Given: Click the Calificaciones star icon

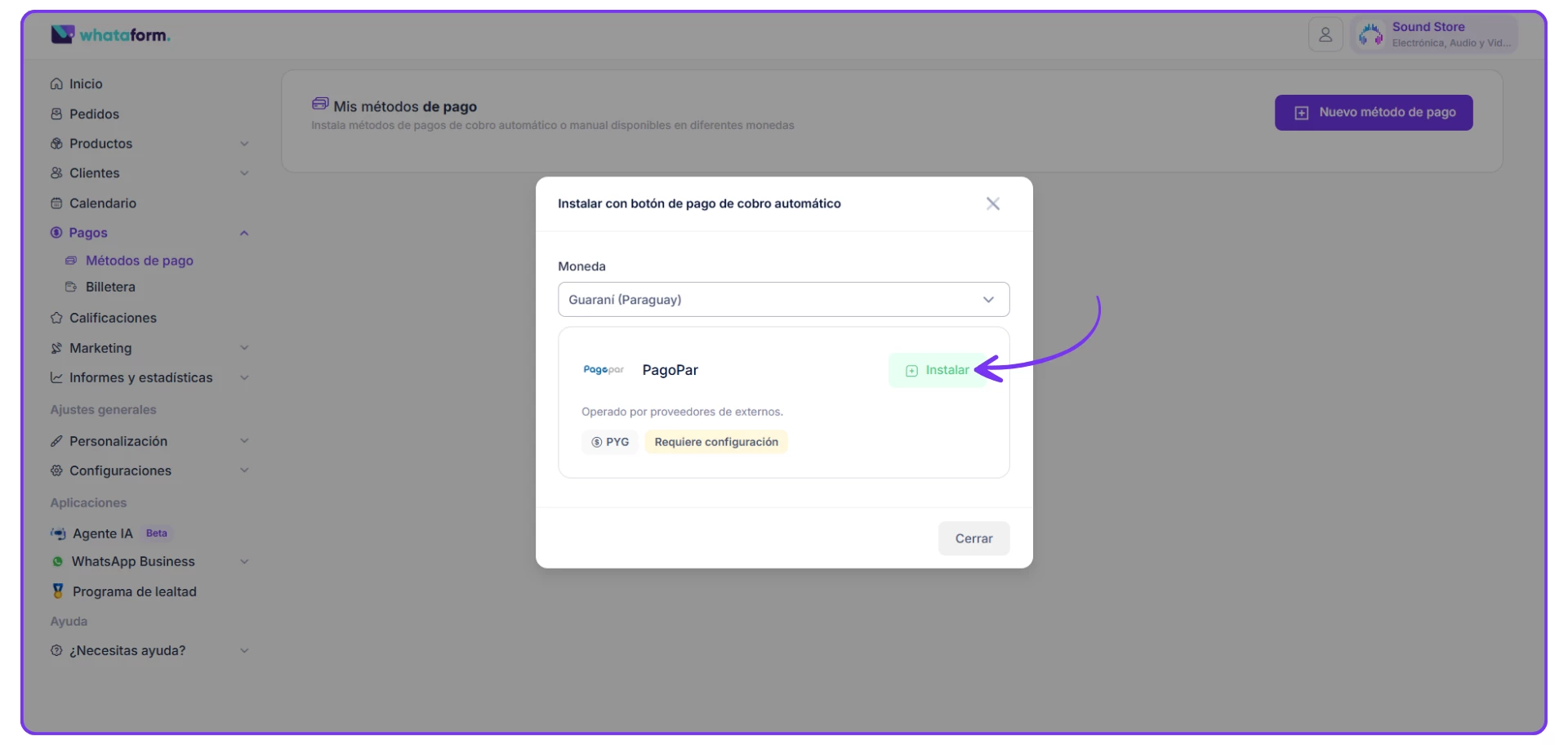Looking at the screenshot, I should 56,318.
